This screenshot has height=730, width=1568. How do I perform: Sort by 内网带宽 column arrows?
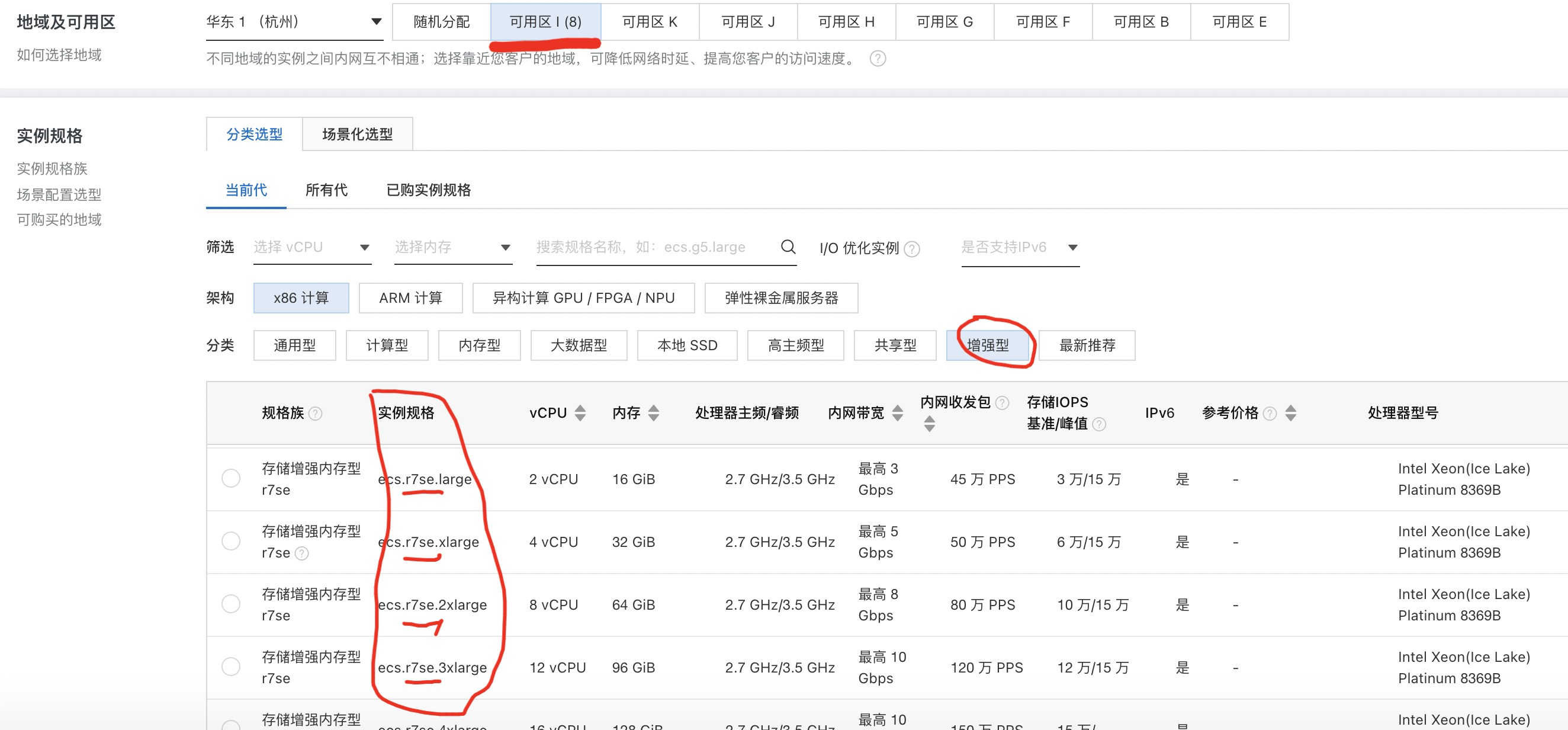click(897, 413)
